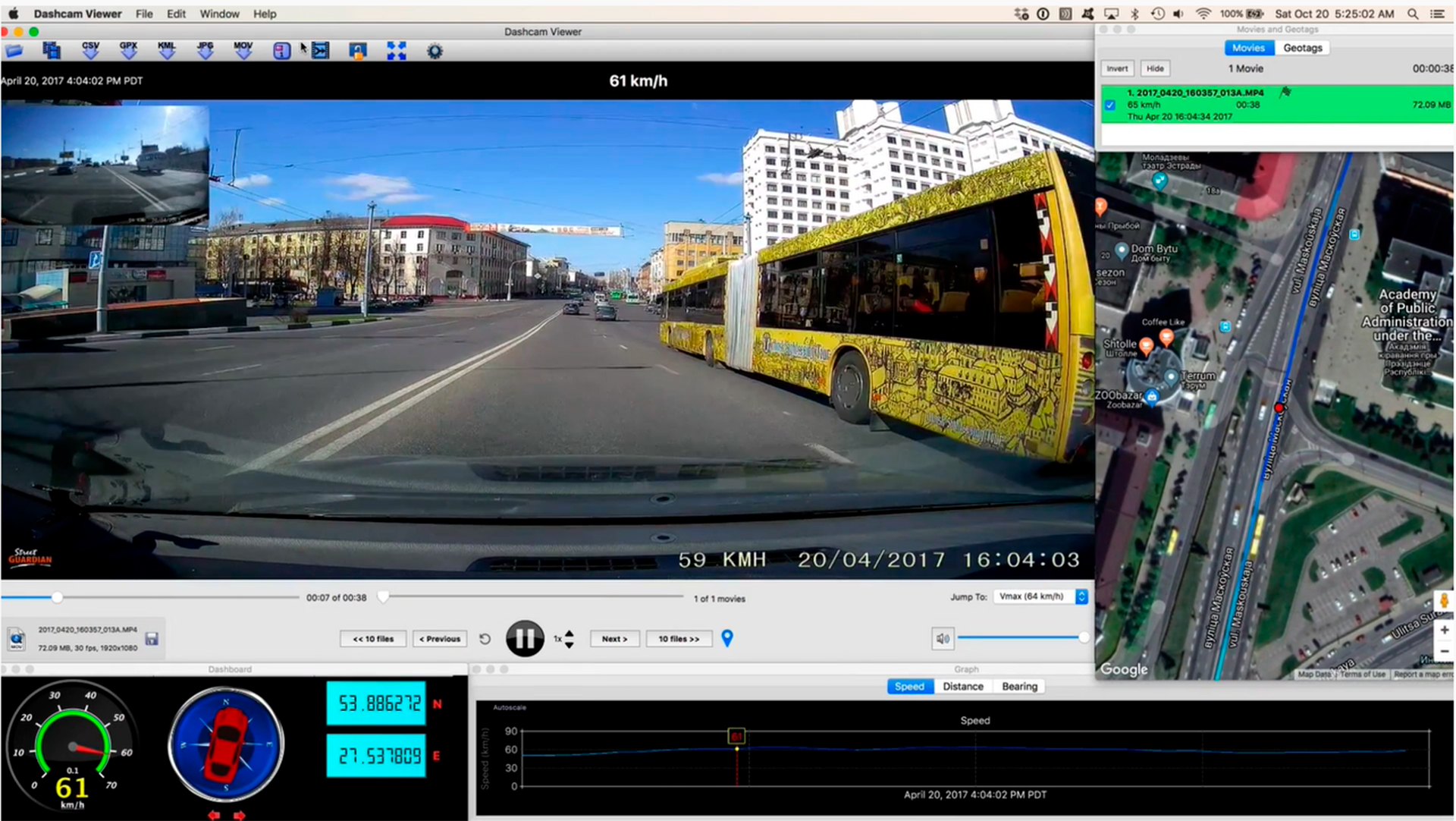The image size is (1456, 821).
Task: Select the Bearing graph tab
Action: [x=1019, y=686]
